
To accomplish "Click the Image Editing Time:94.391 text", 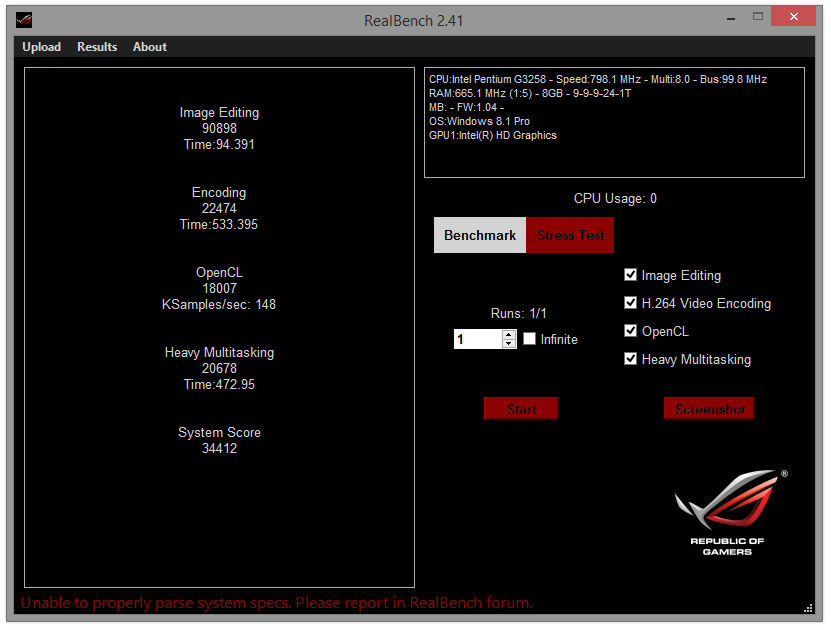I will point(219,144).
